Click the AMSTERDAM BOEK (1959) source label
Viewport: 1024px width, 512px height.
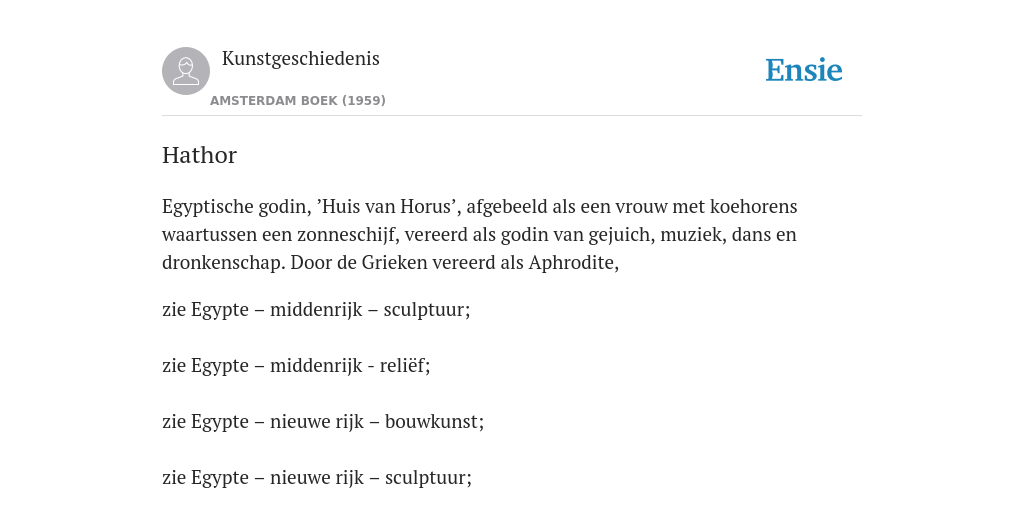pyautogui.click(x=298, y=101)
